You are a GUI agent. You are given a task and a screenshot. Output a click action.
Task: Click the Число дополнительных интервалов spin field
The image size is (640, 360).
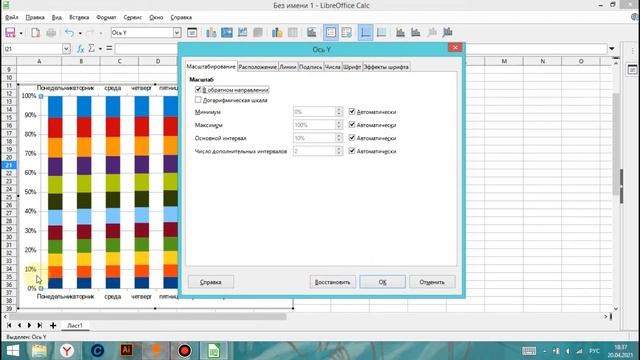point(318,151)
